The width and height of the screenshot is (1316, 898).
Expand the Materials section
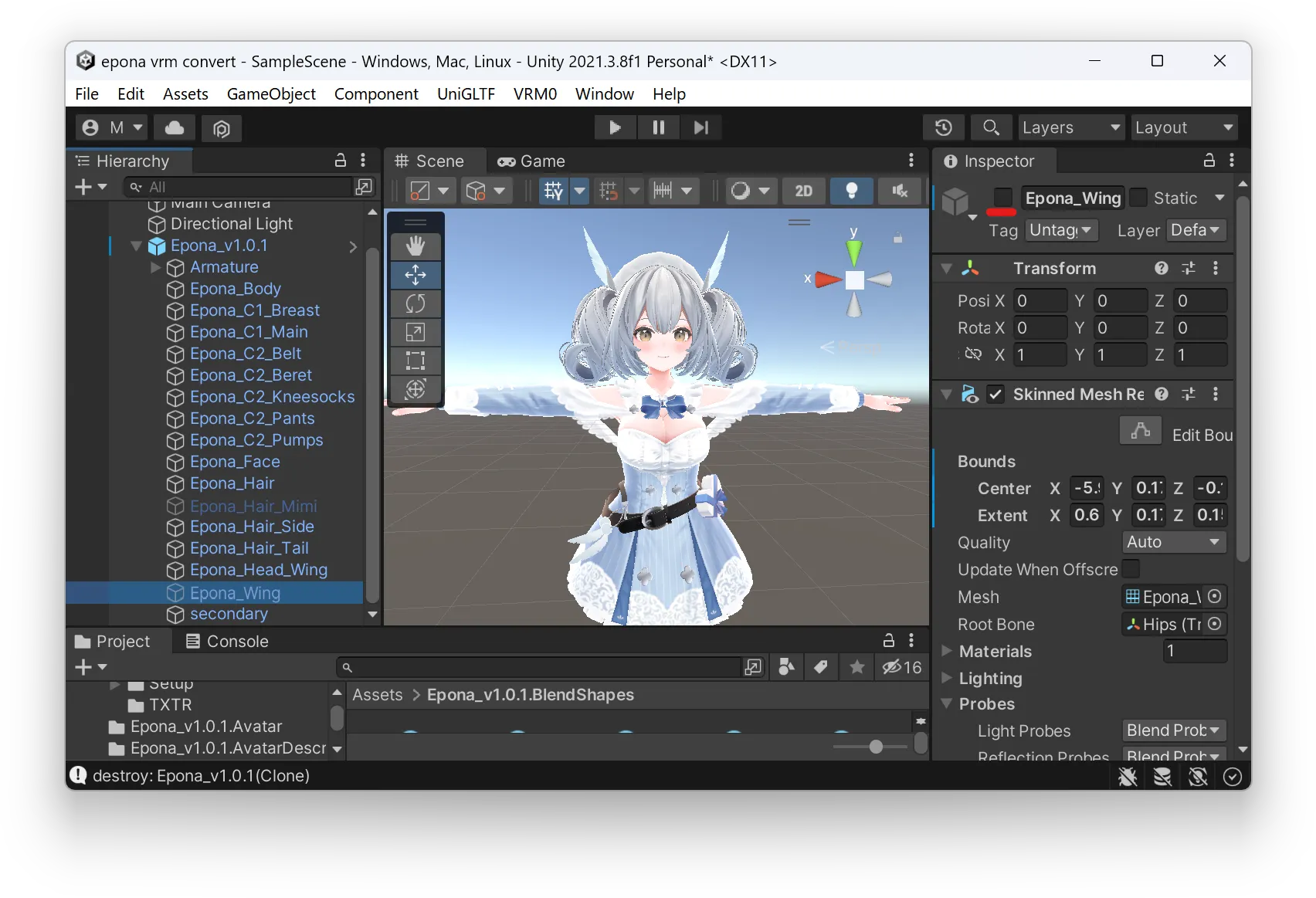(947, 651)
